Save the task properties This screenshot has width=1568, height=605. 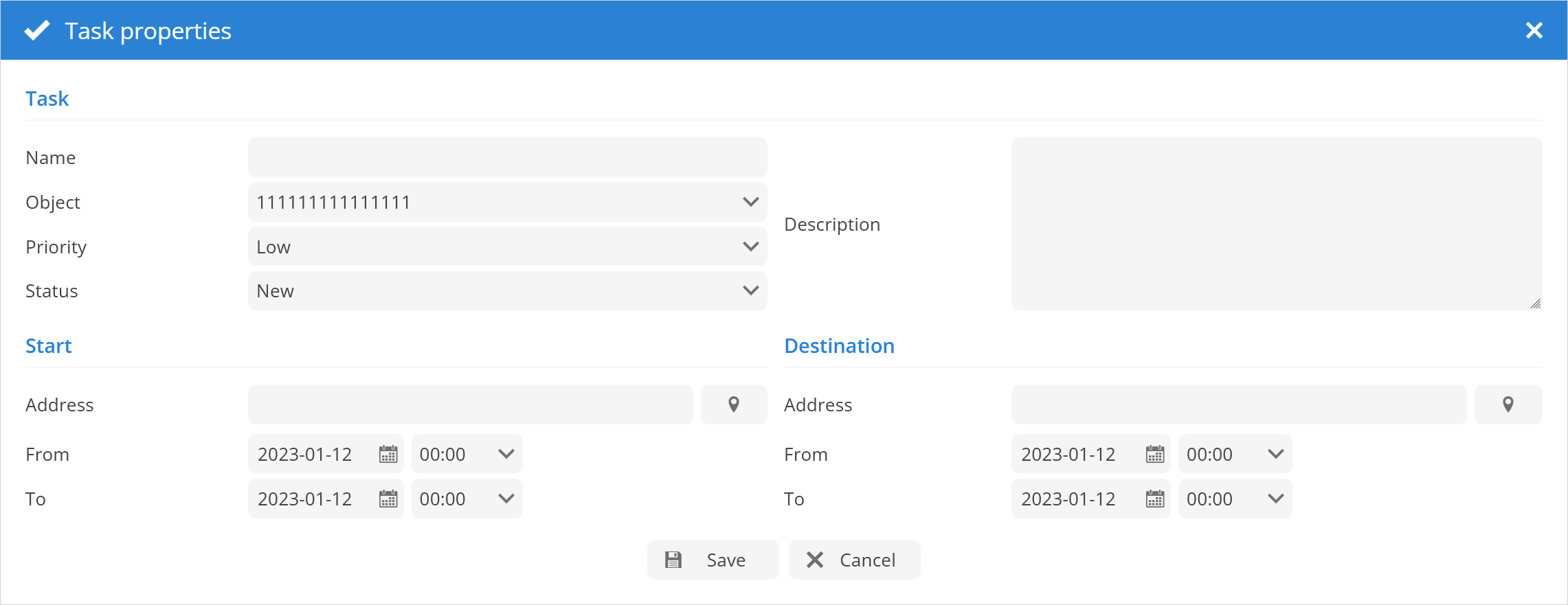click(x=713, y=560)
